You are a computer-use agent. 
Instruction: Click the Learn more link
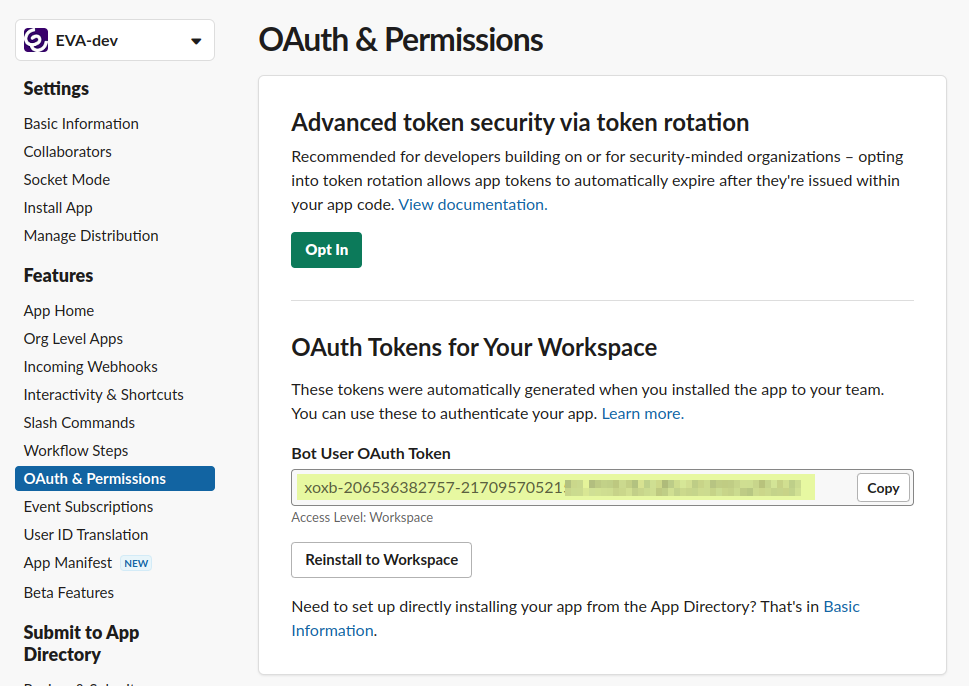point(642,414)
